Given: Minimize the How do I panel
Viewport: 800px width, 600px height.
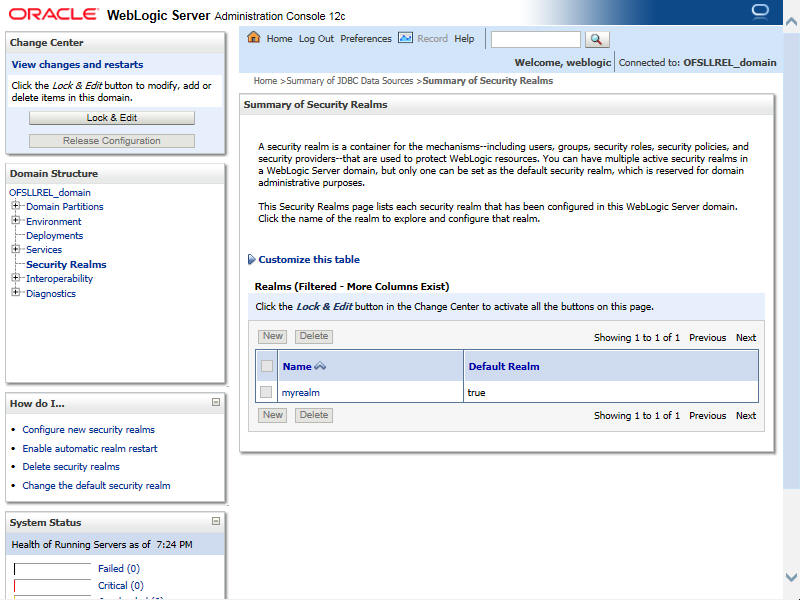Looking at the screenshot, I should point(216,402).
